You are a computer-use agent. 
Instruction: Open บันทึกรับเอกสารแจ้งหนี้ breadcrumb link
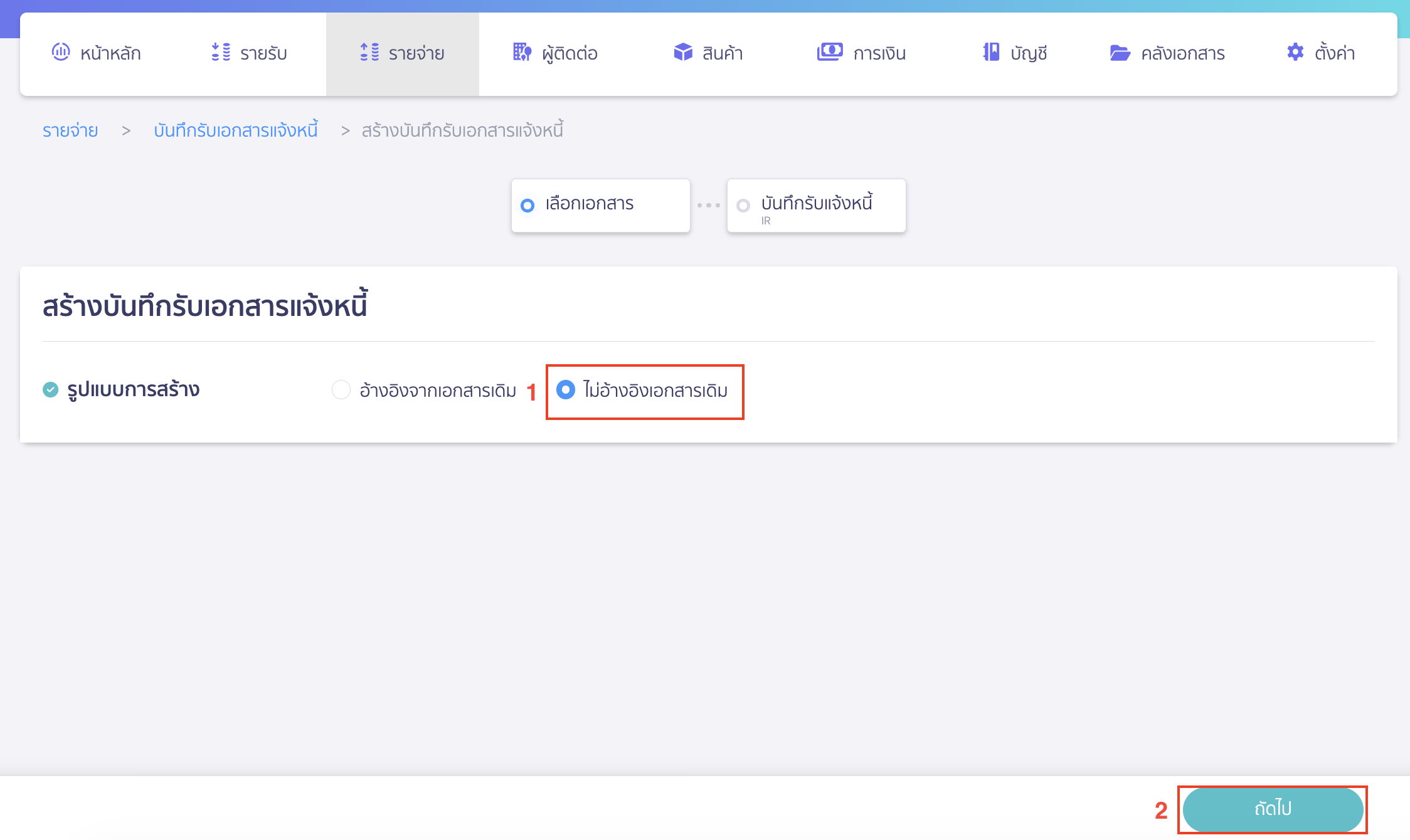(236, 130)
